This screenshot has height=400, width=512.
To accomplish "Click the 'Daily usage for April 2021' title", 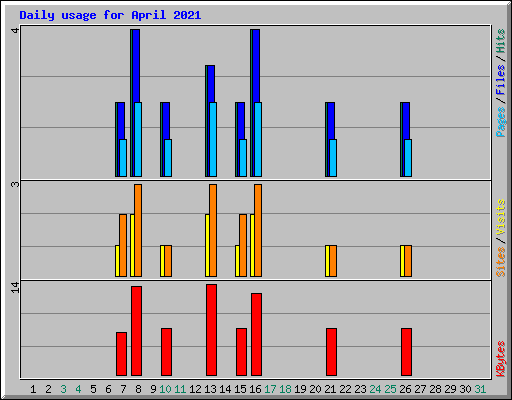I will click(x=110, y=15).
